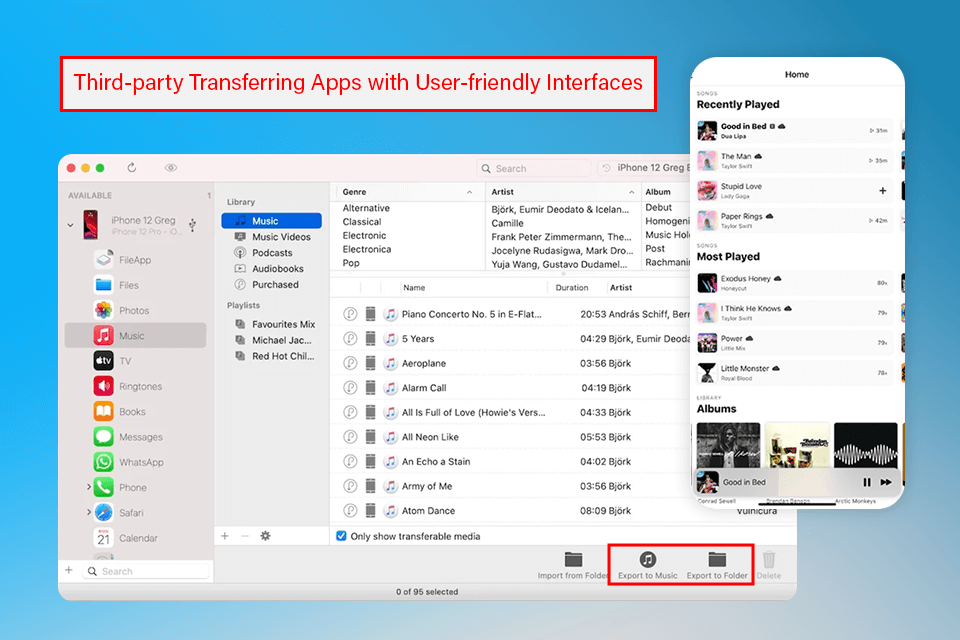
Task: Open the Apple TV icon in the sidebar
Action: (103, 361)
